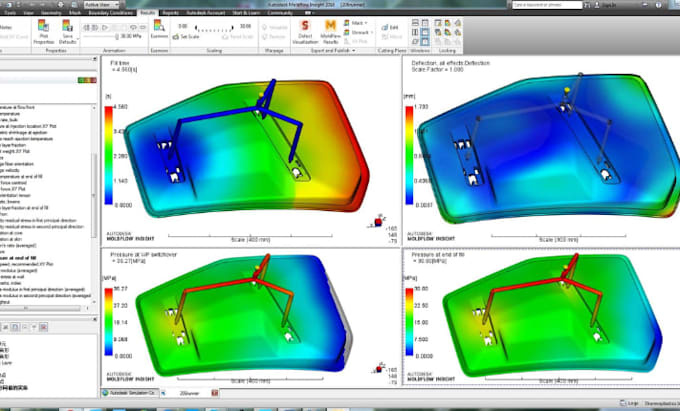
Task: Select 'Volumetric shrinkage at ejection' result
Action: click(23, 133)
